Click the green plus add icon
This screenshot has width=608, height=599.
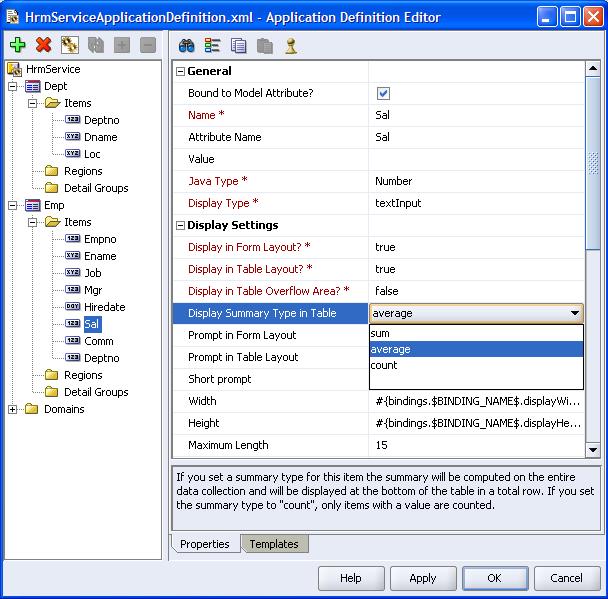(x=17, y=45)
